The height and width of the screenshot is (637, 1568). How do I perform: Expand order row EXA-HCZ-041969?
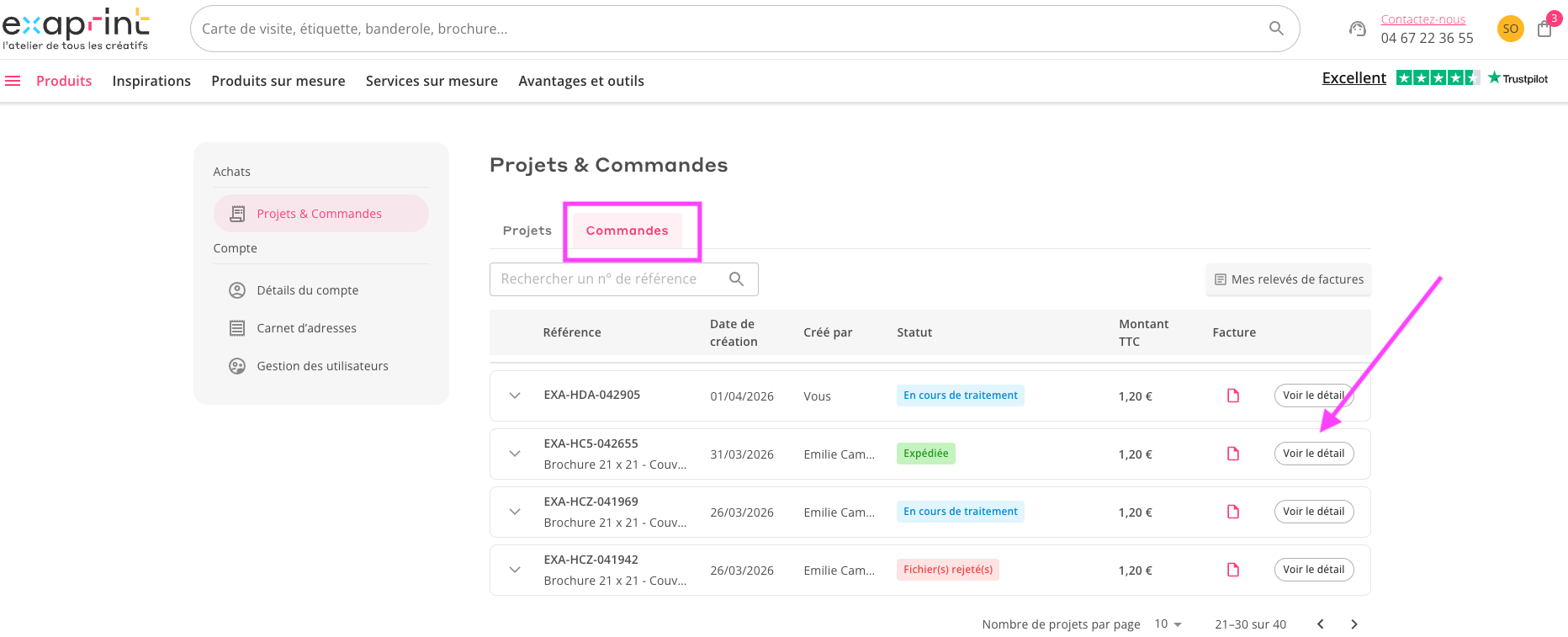(515, 512)
